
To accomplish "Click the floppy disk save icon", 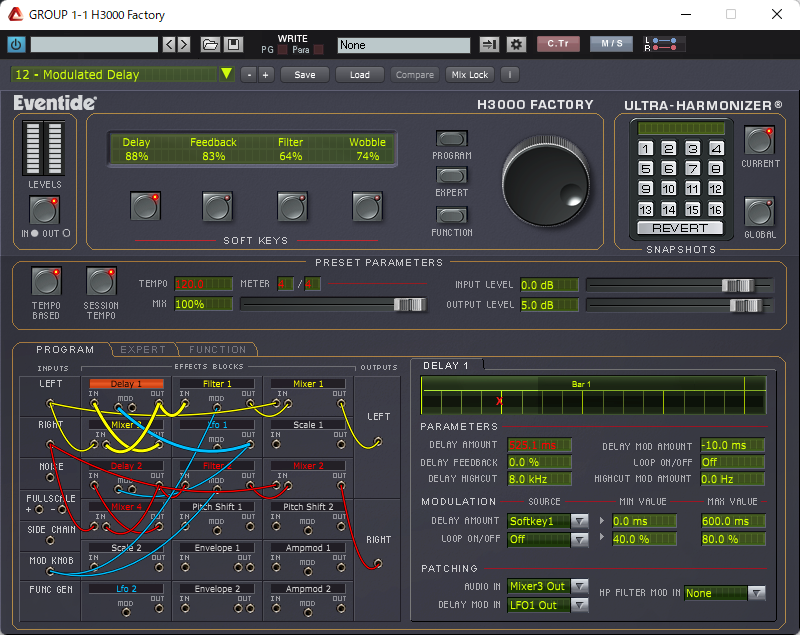I will tap(234, 44).
